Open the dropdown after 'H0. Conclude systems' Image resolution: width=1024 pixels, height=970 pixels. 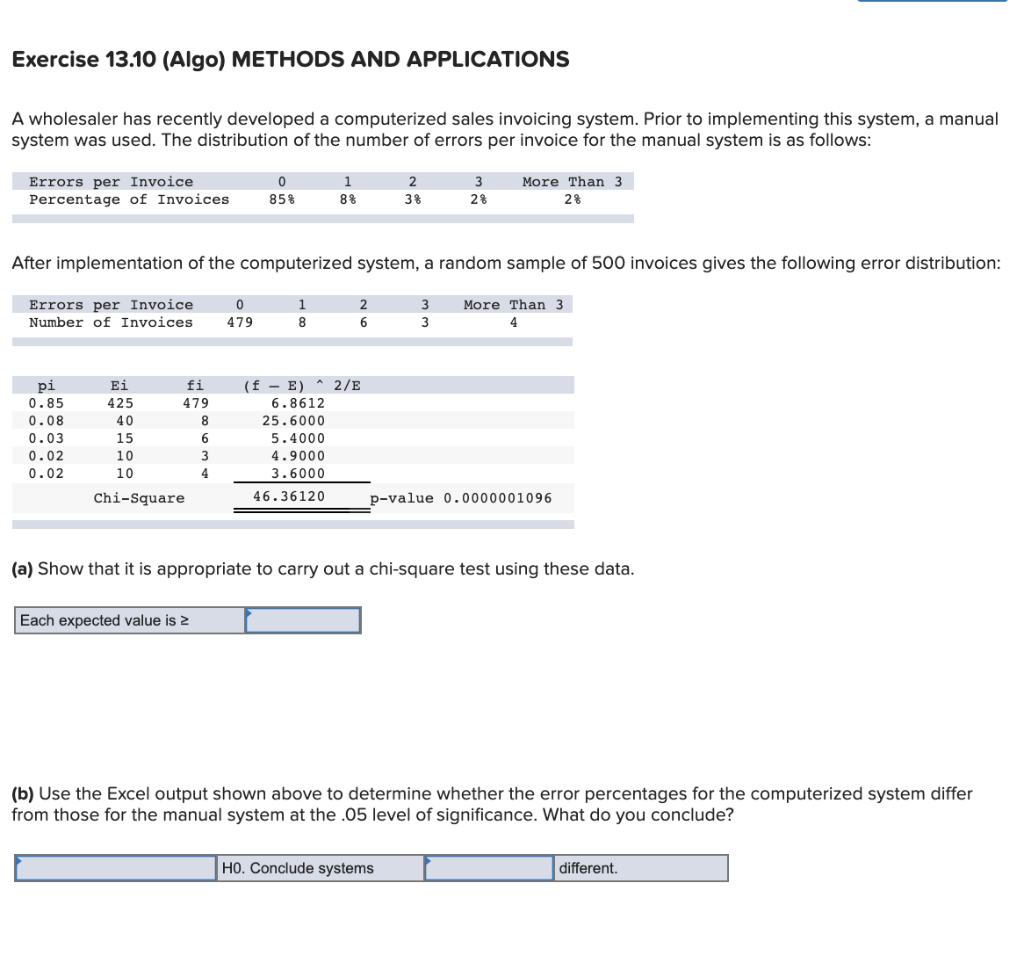[x=488, y=867]
